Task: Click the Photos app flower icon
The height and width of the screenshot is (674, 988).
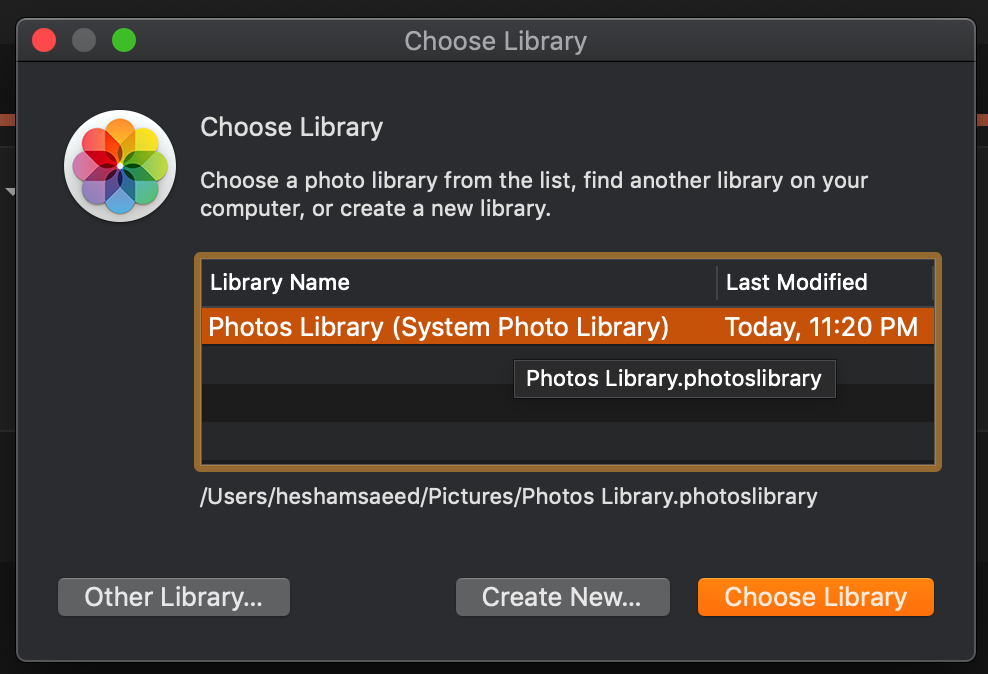Action: pyautogui.click(x=120, y=165)
